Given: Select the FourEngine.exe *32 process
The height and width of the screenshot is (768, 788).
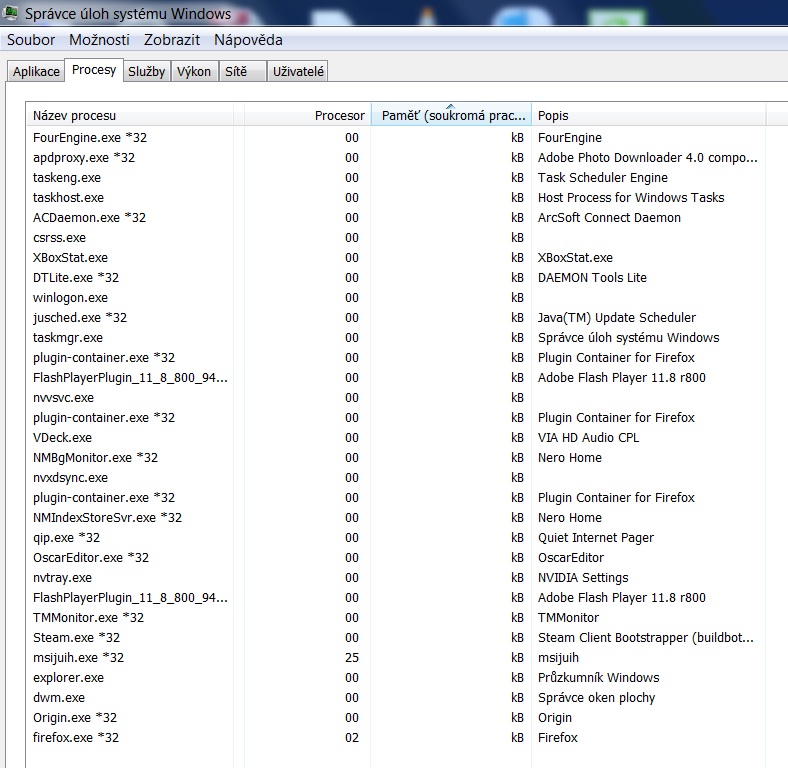Looking at the screenshot, I should click(90, 138).
